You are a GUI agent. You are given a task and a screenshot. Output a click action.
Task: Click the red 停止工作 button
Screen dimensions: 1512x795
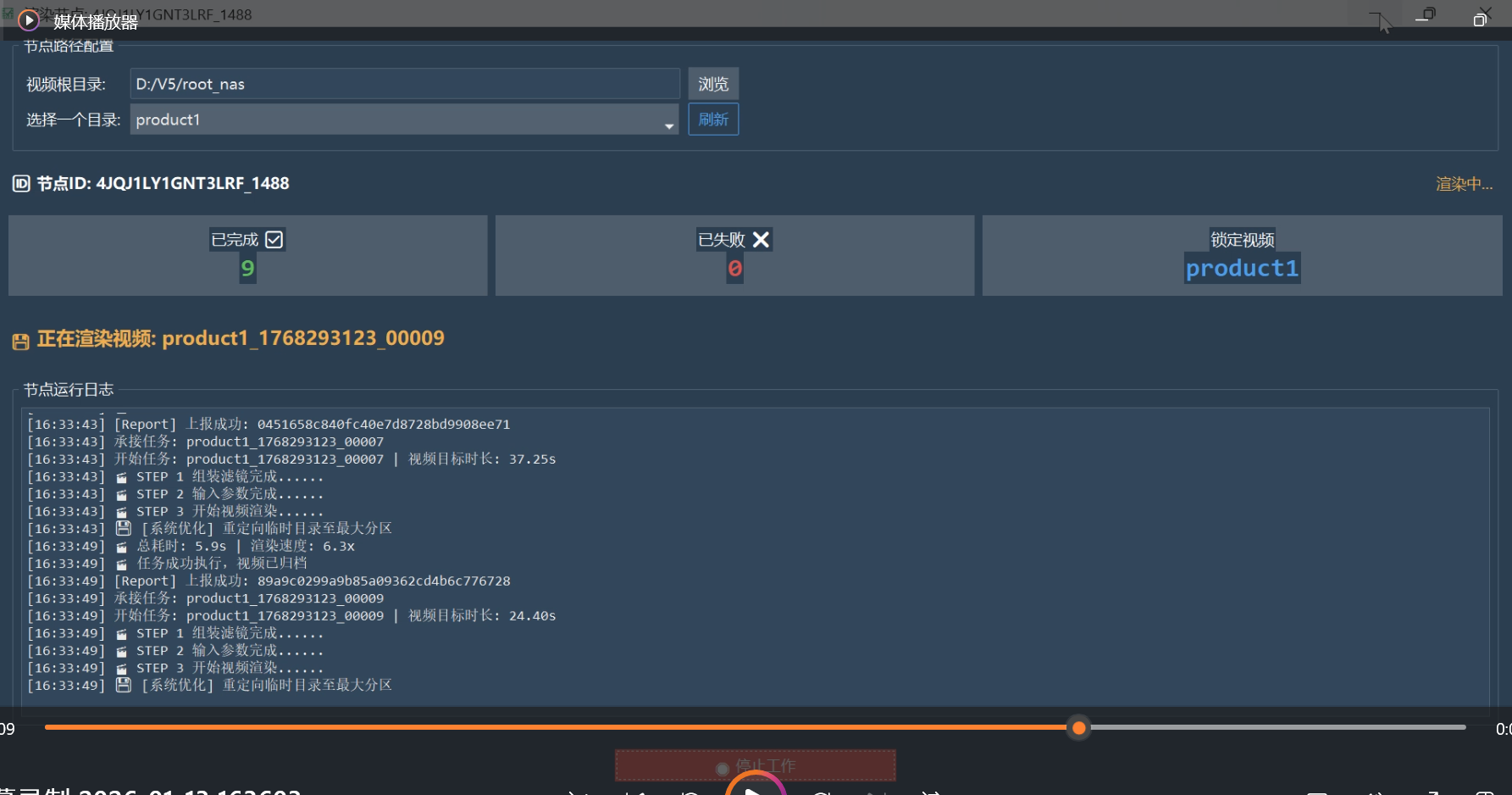click(x=755, y=764)
